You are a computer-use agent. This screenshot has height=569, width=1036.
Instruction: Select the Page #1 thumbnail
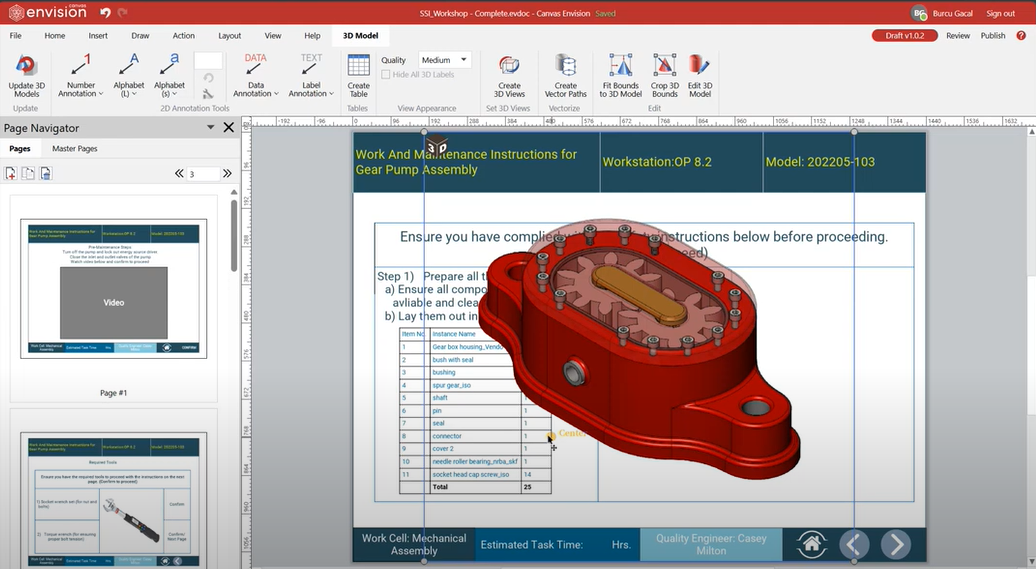(x=114, y=289)
